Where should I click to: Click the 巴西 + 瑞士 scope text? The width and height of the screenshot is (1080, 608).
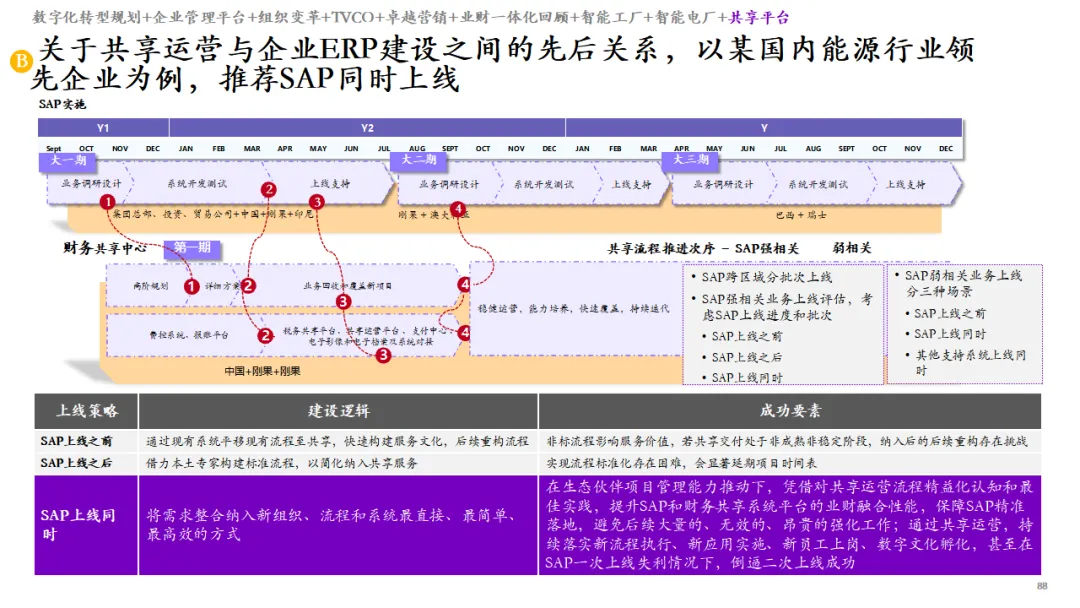pyautogui.click(x=800, y=215)
